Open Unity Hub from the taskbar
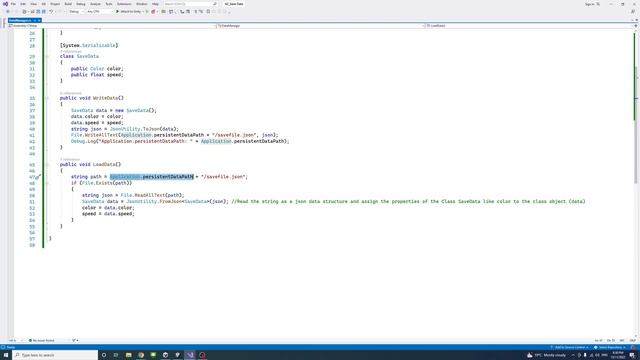 (x=165, y=355)
